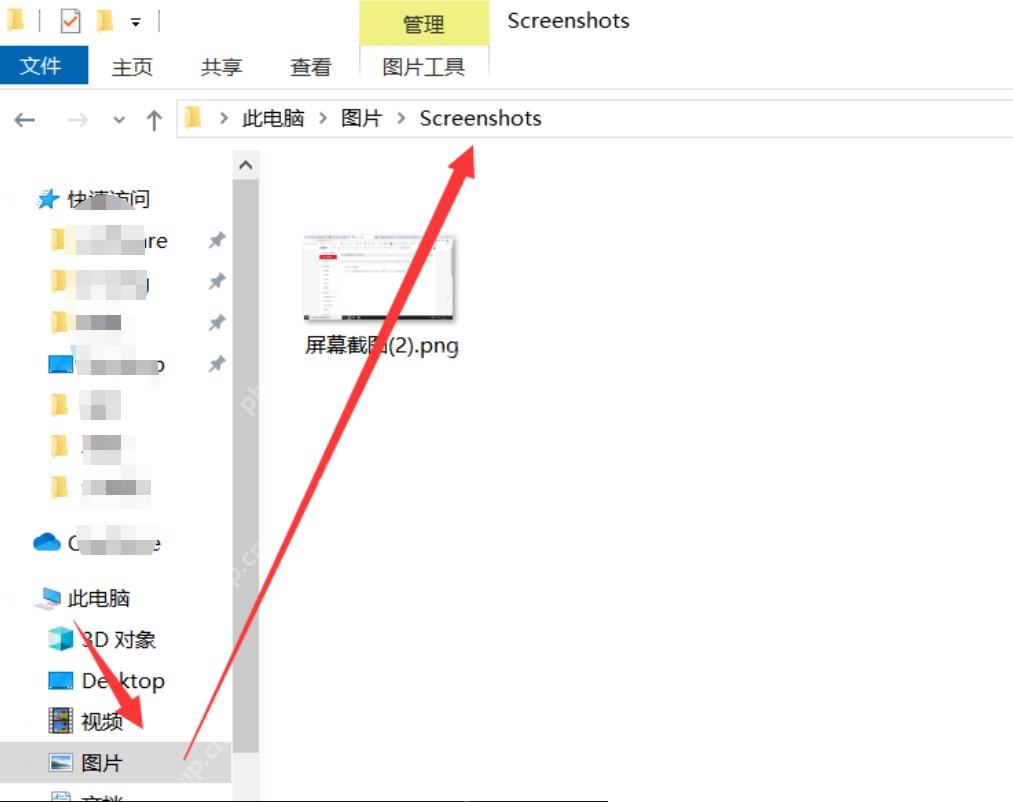Go forward with the right arrow button
This screenshot has height=802, width=1013.
click(x=78, y=120)
